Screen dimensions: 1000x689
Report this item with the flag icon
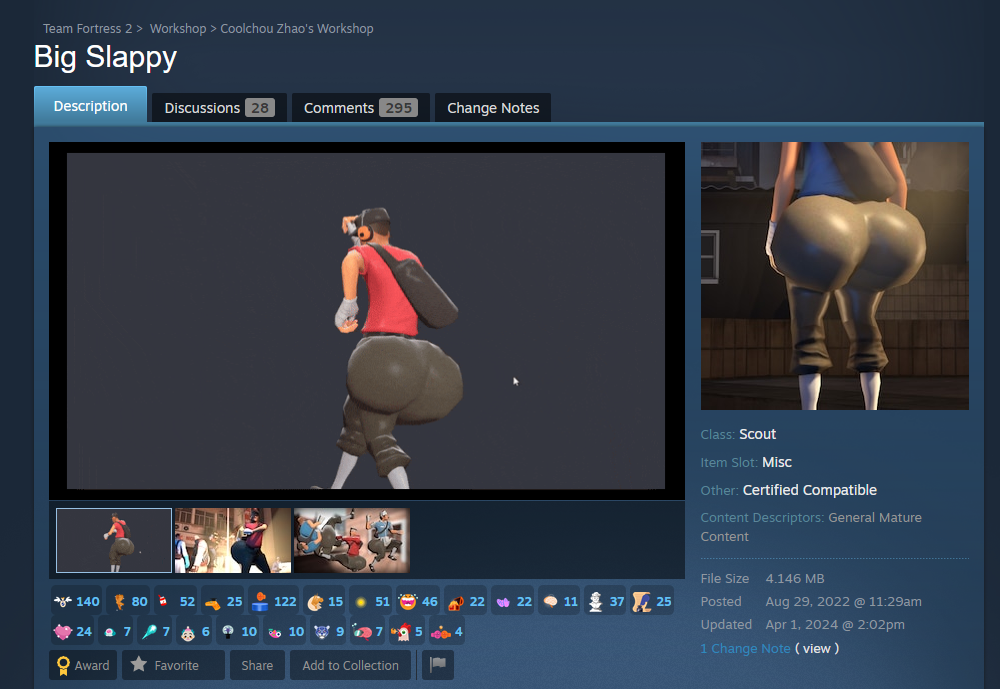(438, 665)
